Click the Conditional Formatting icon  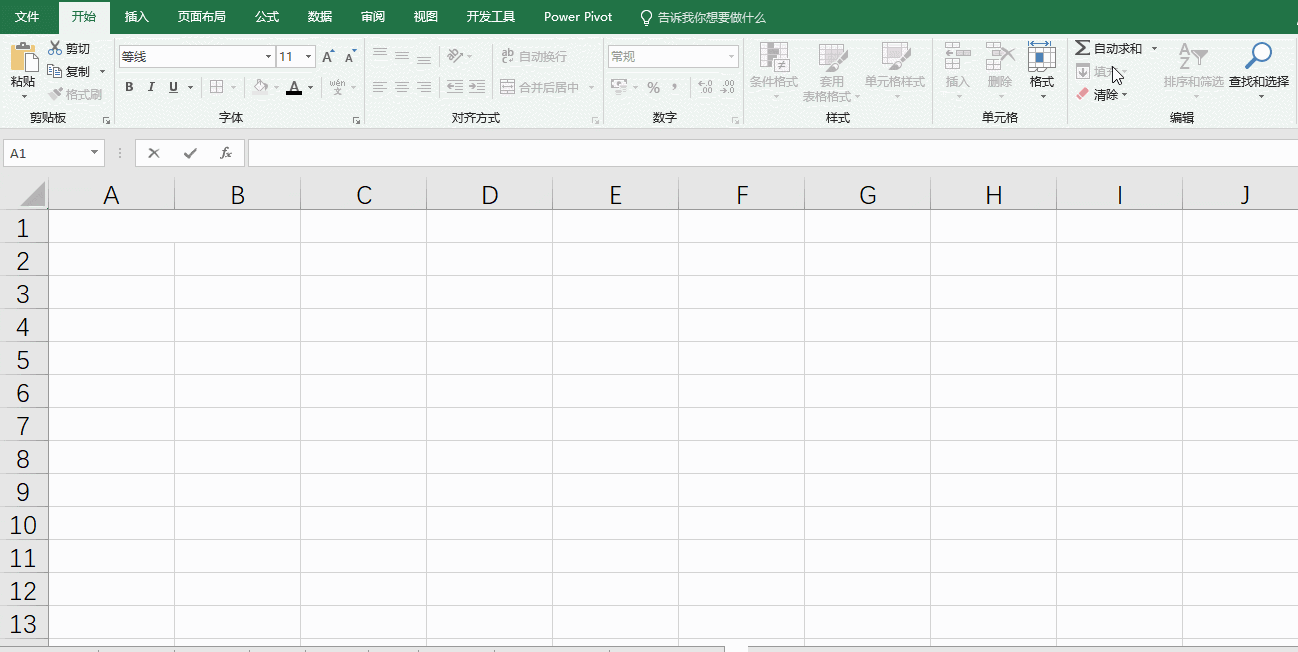point(774,68)
